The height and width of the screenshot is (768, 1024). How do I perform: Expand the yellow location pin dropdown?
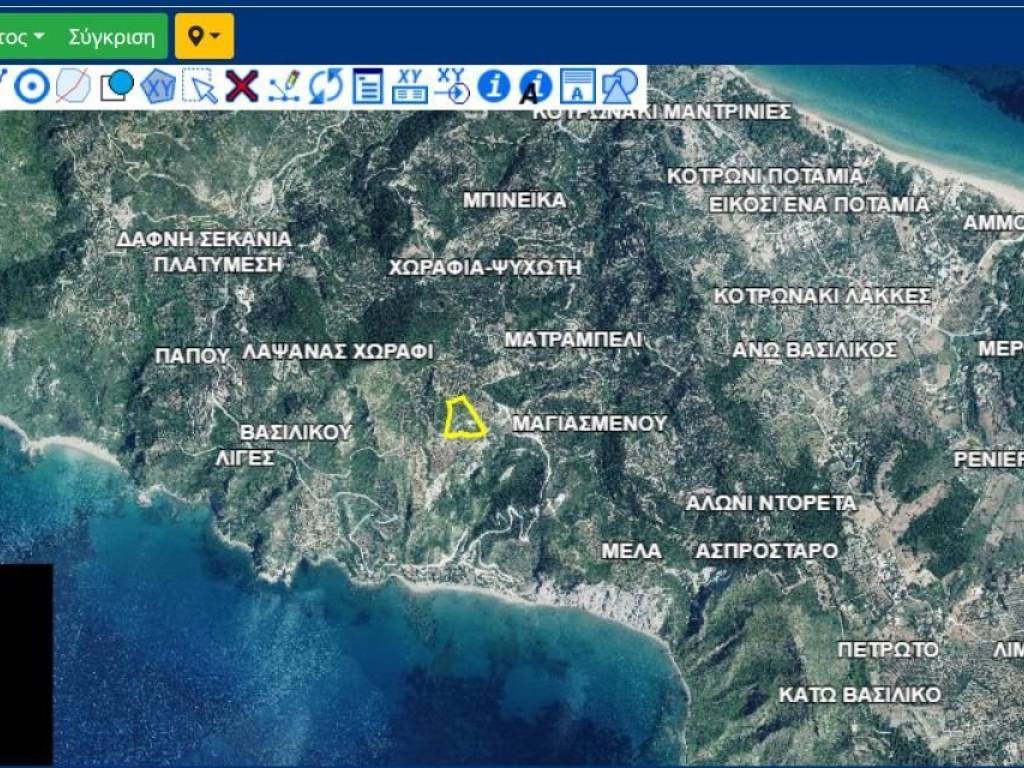[x=204, y=37]
